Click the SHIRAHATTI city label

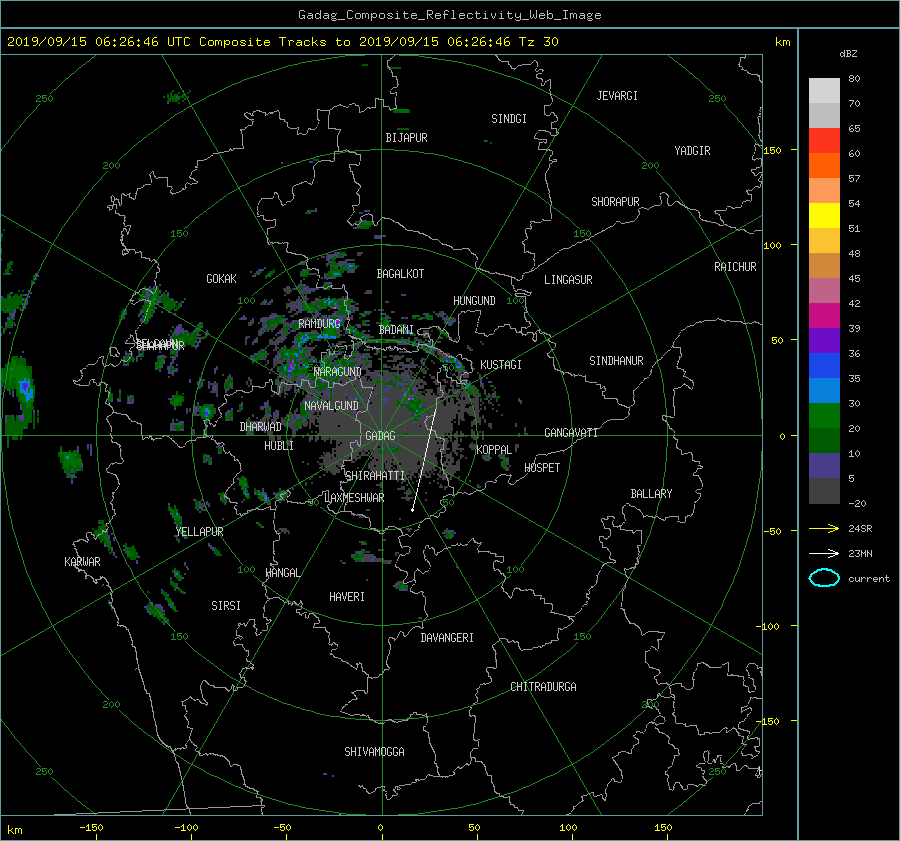375,476
